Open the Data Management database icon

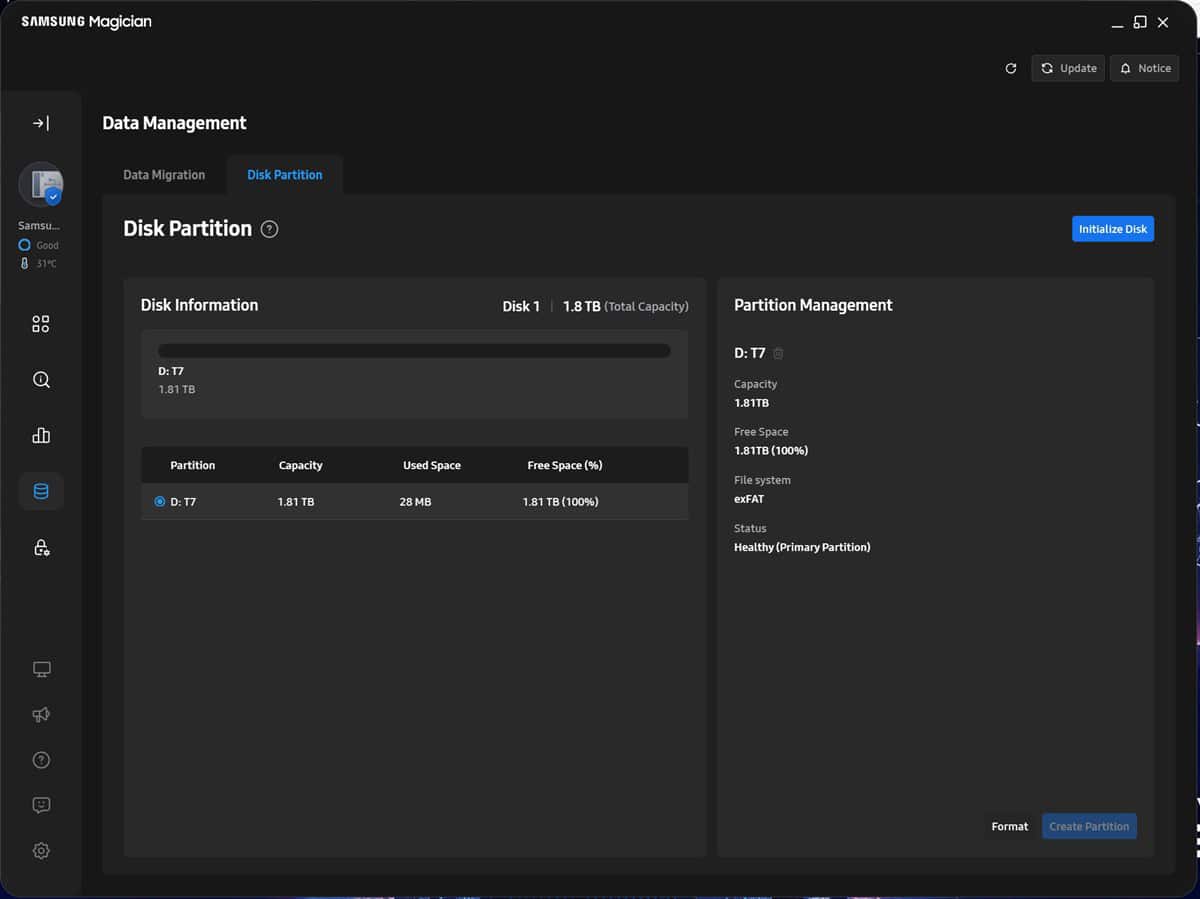coord(41,491)
